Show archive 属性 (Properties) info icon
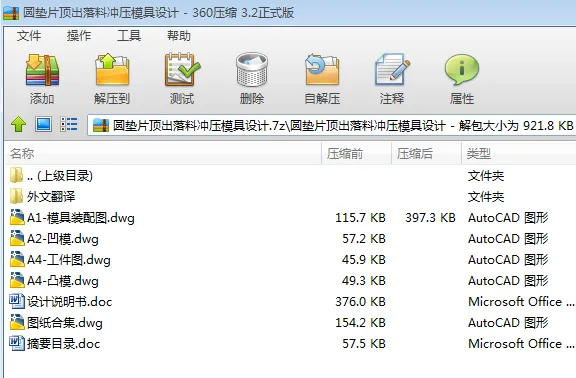 pos(462,70)
